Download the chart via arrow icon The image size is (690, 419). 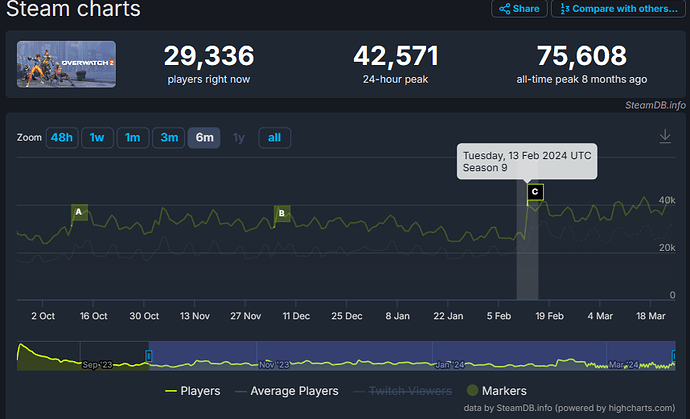tap(665, 136)
